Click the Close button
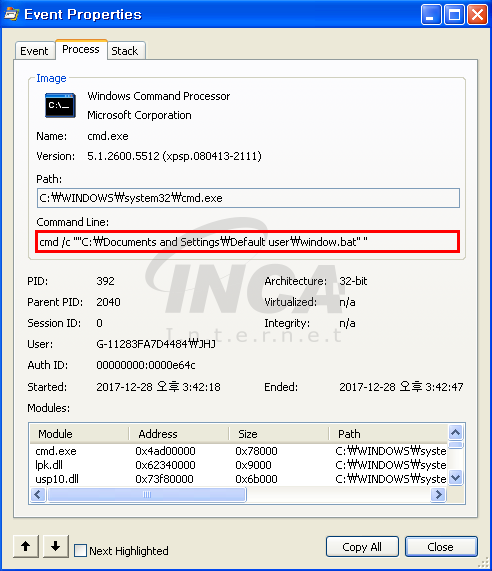Image resolution: width=492 pixels, height=571 pixels. (x=441, y=547)
